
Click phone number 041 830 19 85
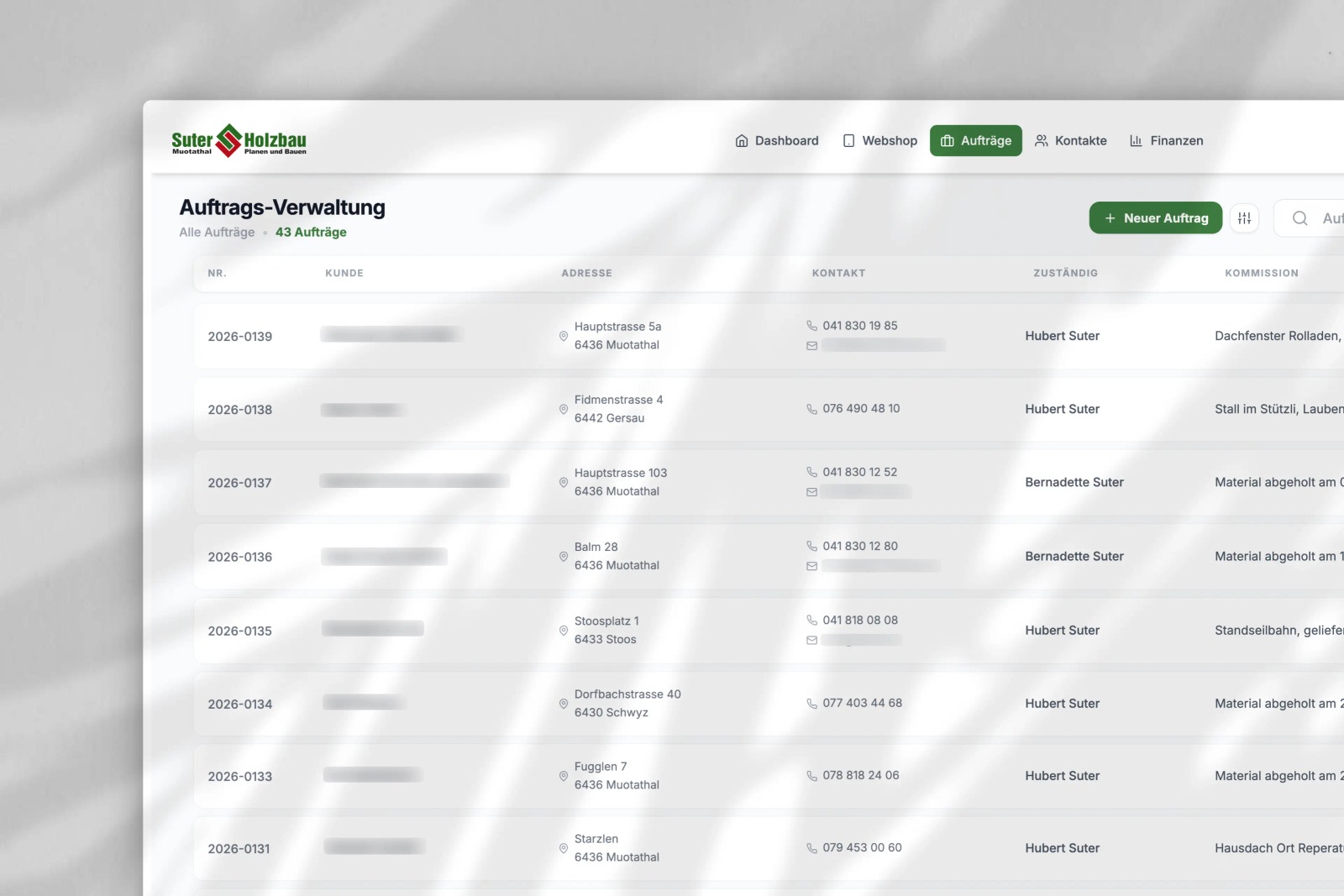point(860,326)
